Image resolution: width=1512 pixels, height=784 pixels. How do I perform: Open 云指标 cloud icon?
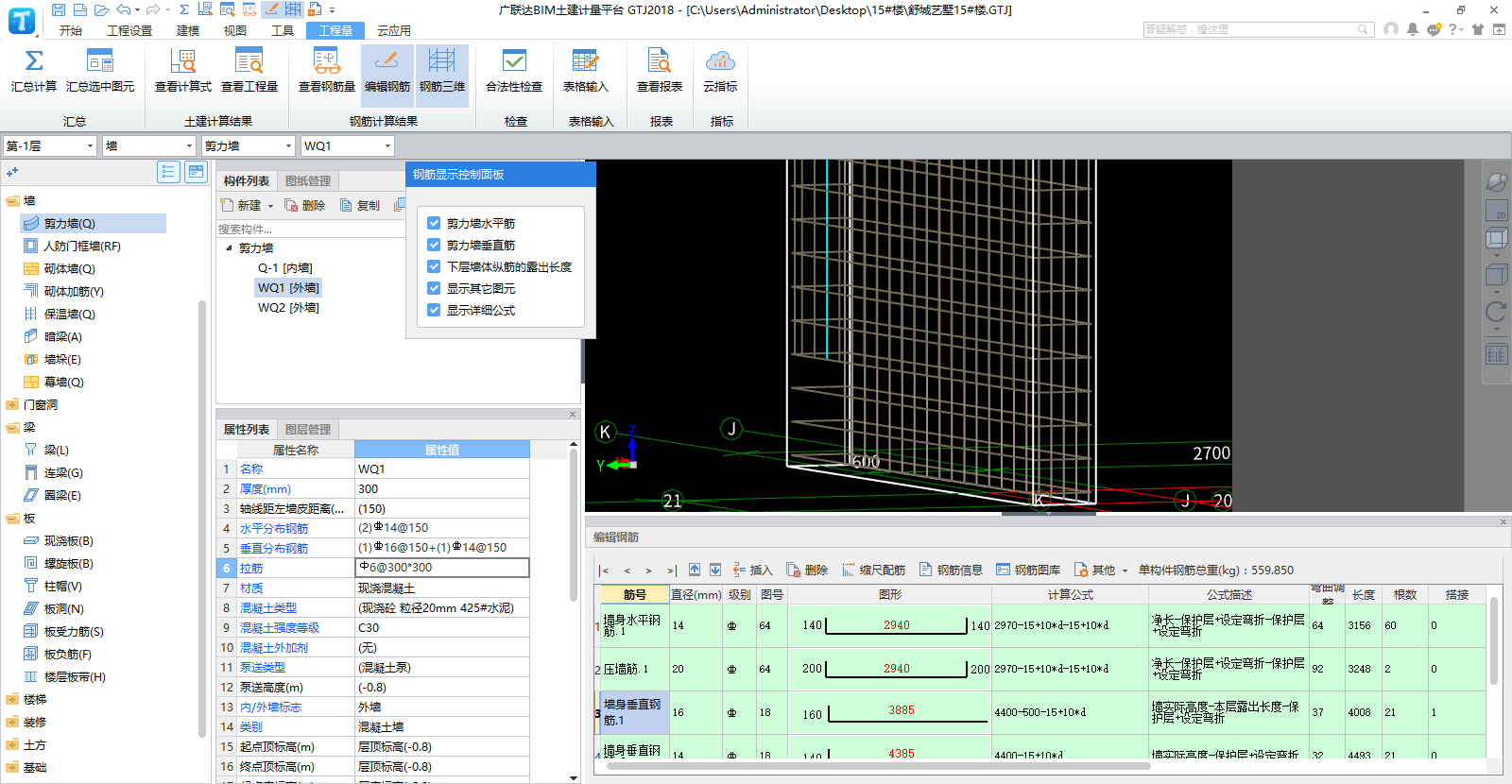click(x=720, y=61)
